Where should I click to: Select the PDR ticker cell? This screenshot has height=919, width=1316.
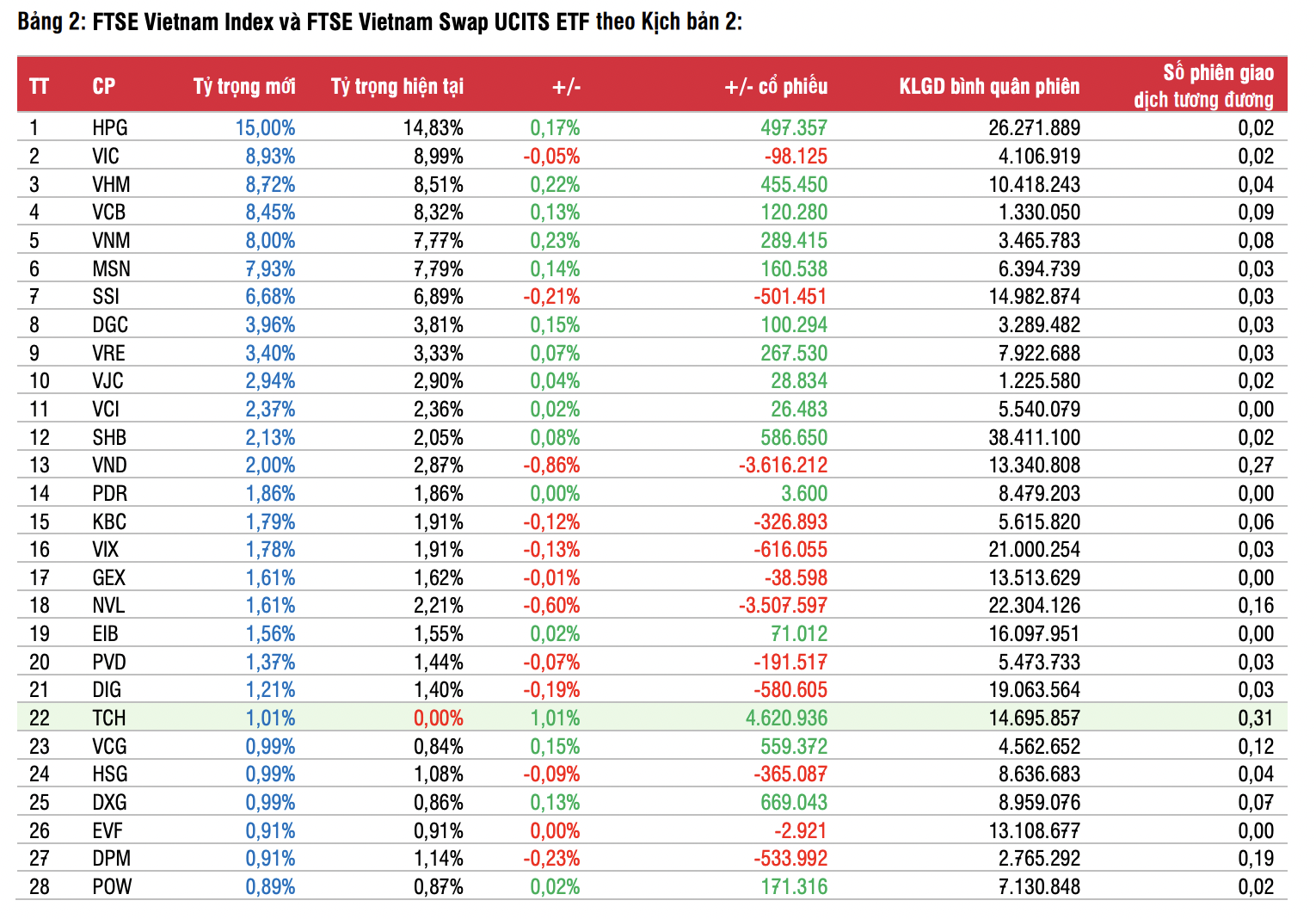[x=110, y=493]
